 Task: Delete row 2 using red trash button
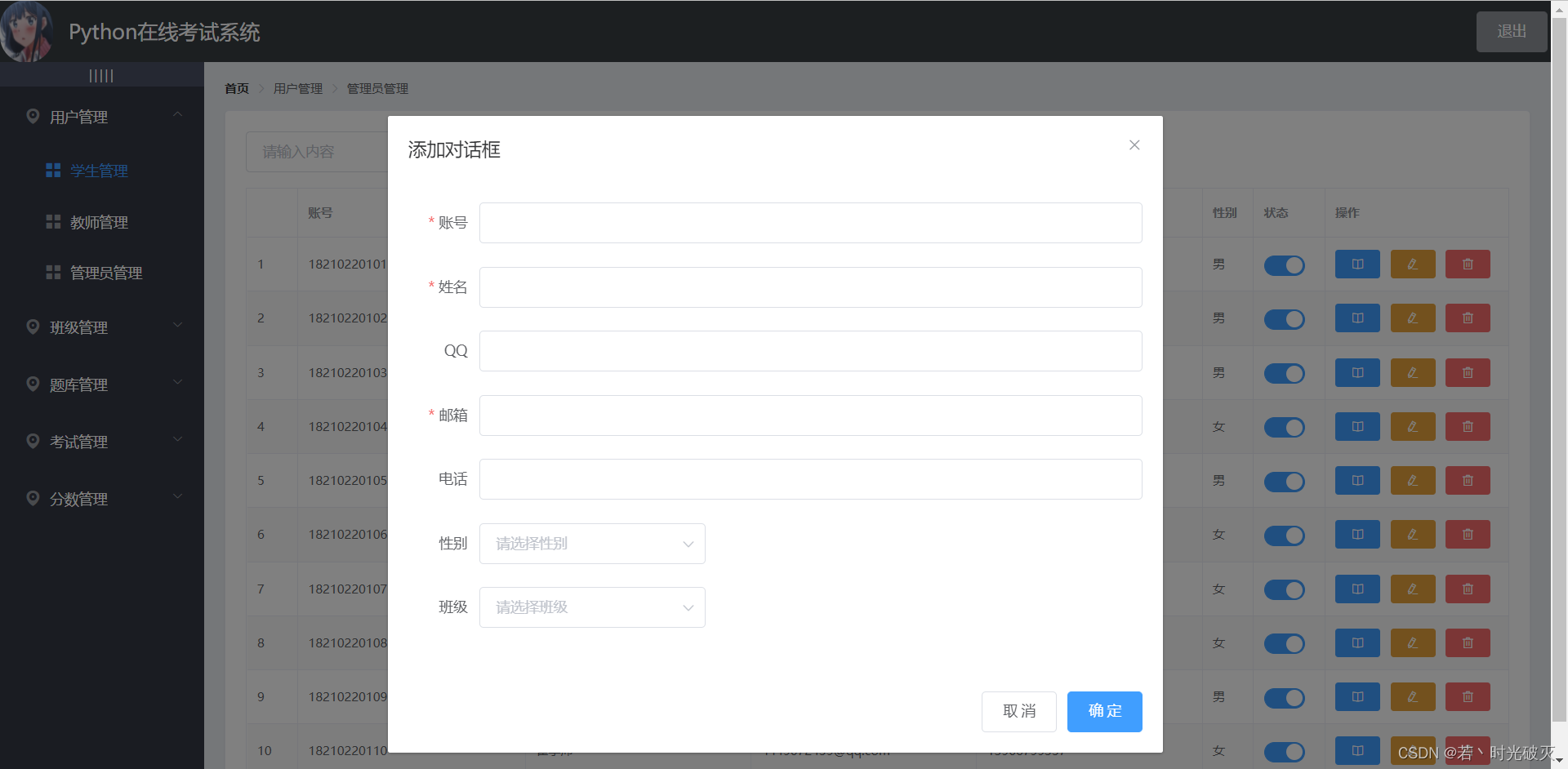1468,318
